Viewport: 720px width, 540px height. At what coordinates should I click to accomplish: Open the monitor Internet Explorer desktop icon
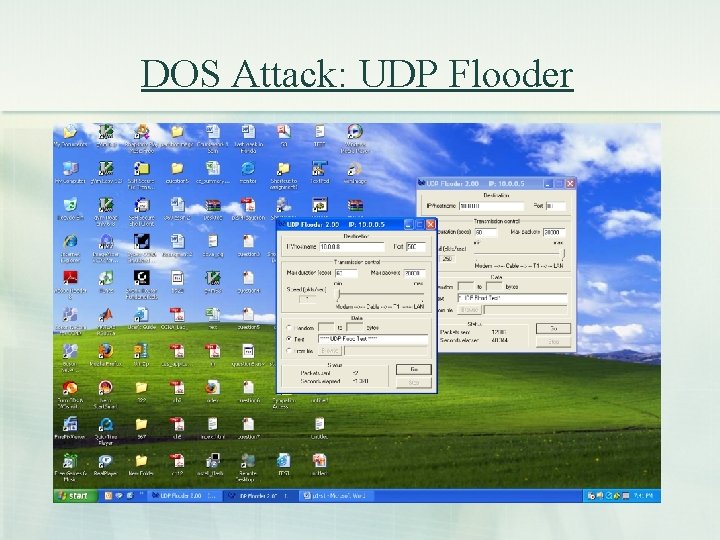pos(248,173)
